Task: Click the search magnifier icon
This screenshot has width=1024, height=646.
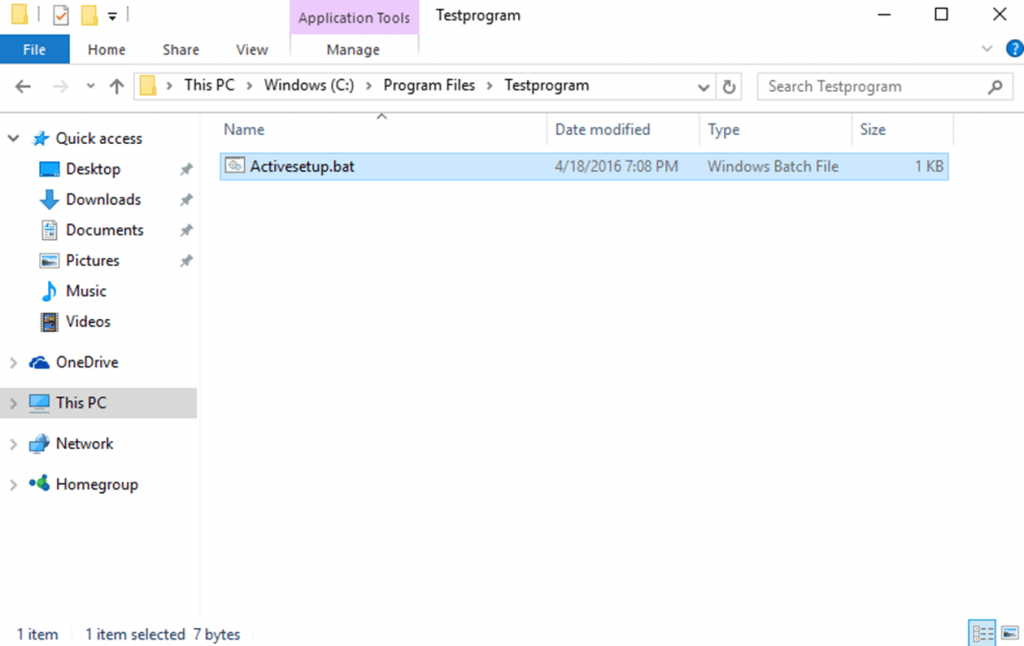Action: tap(994, 87)
